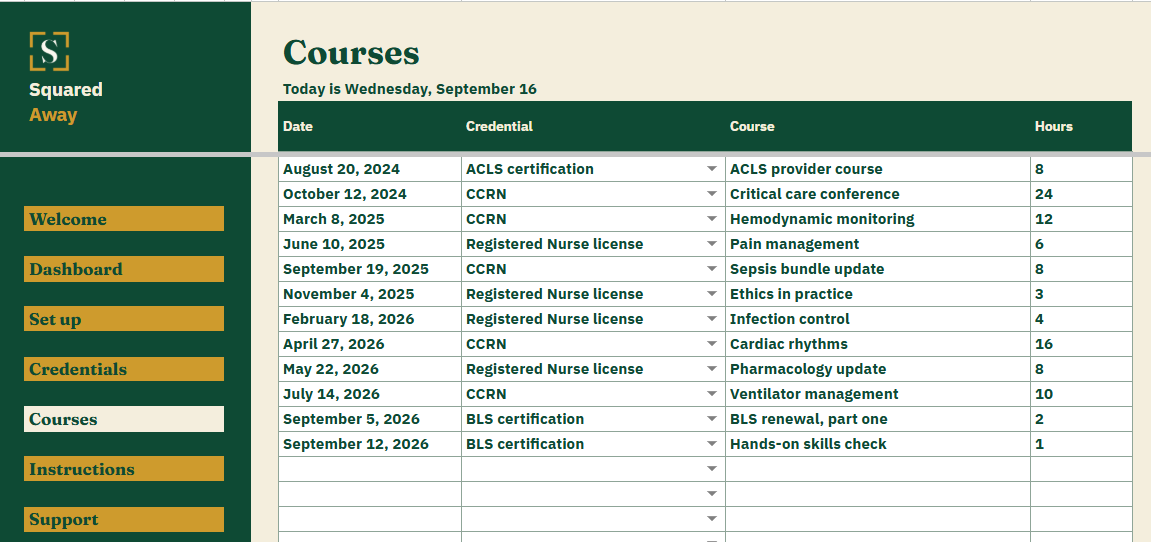
Task: Select the Pharmacology update cell
Action: tap(878, 369)
